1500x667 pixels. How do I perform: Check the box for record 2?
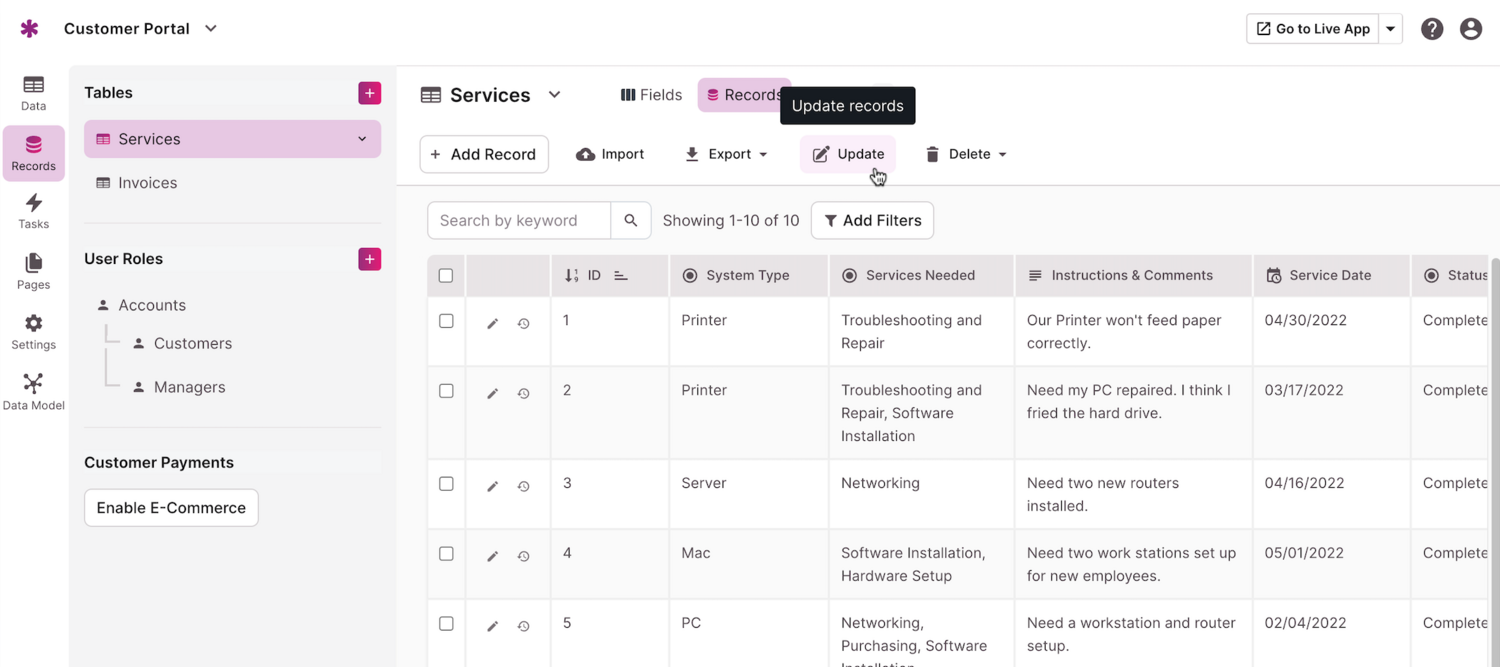tap(446, 391)
